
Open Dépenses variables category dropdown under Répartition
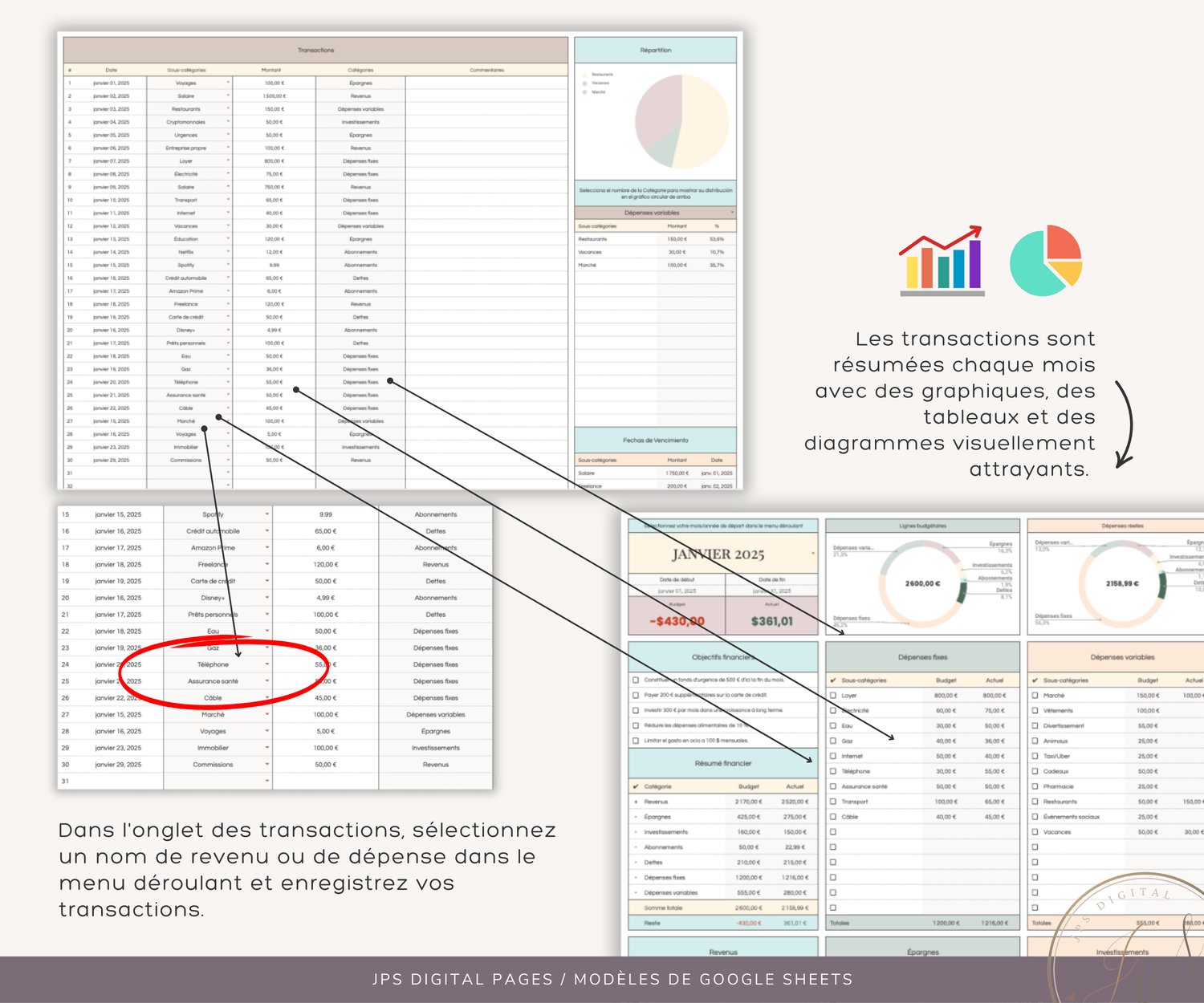click(x=732, y=213)
